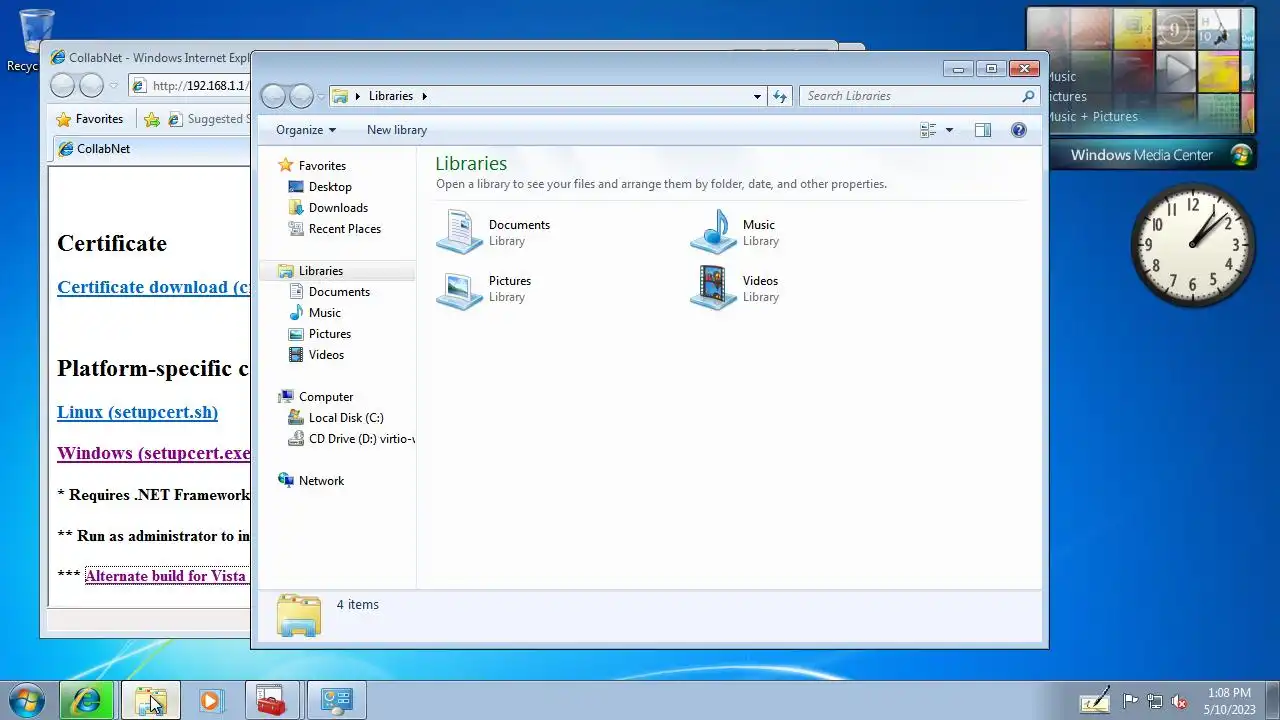The height and width of the screenshot is (720, 1280).
Task: Open the Videos library icon
Action: [x=714, y=288]
